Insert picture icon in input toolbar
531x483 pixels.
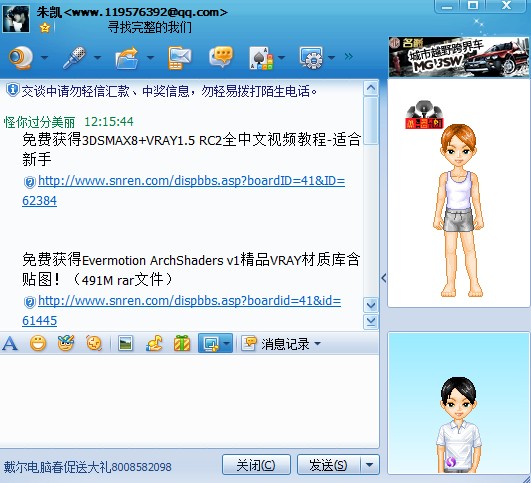(x=125, y=343)
